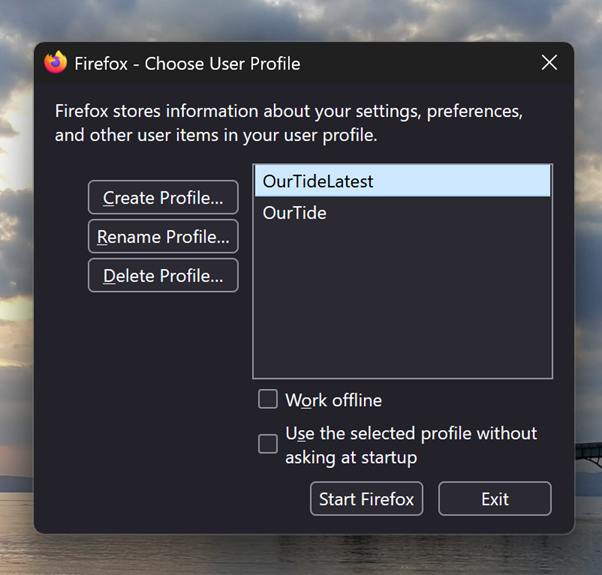Click the Delete Profile button
The height and width of the screenshot is (575, 602).
point(163,275)
